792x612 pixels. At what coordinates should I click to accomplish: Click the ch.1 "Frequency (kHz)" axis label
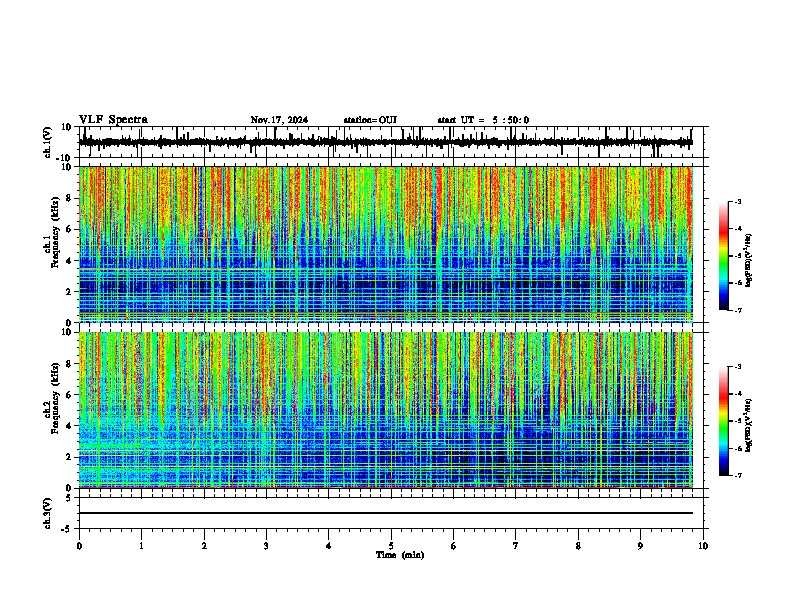56,232
